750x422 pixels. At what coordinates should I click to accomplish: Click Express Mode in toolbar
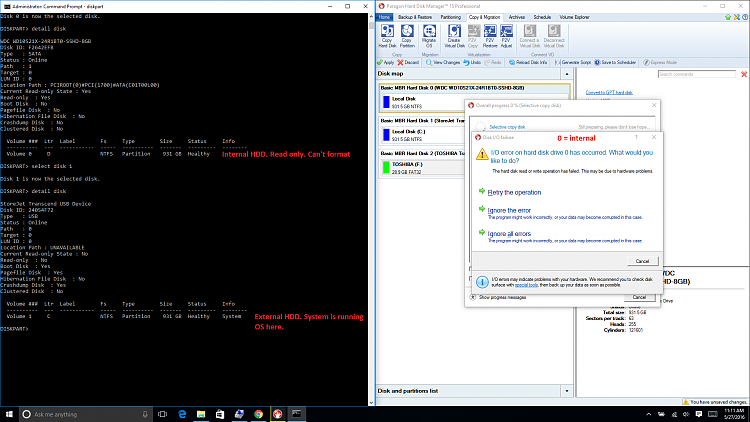tap(660, 63)
